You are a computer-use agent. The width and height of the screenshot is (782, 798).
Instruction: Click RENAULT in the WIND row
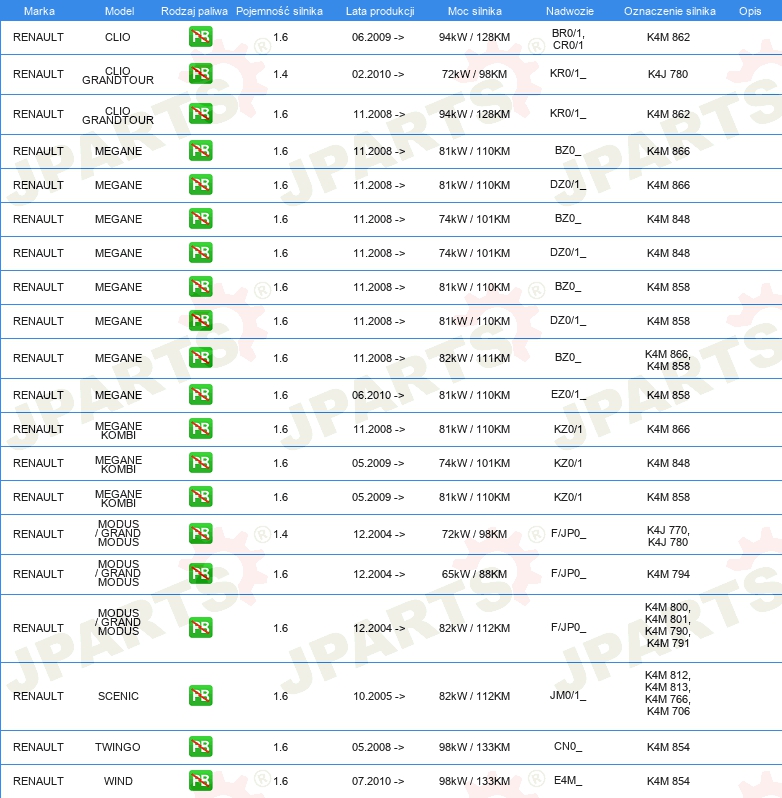click(38, 781)
